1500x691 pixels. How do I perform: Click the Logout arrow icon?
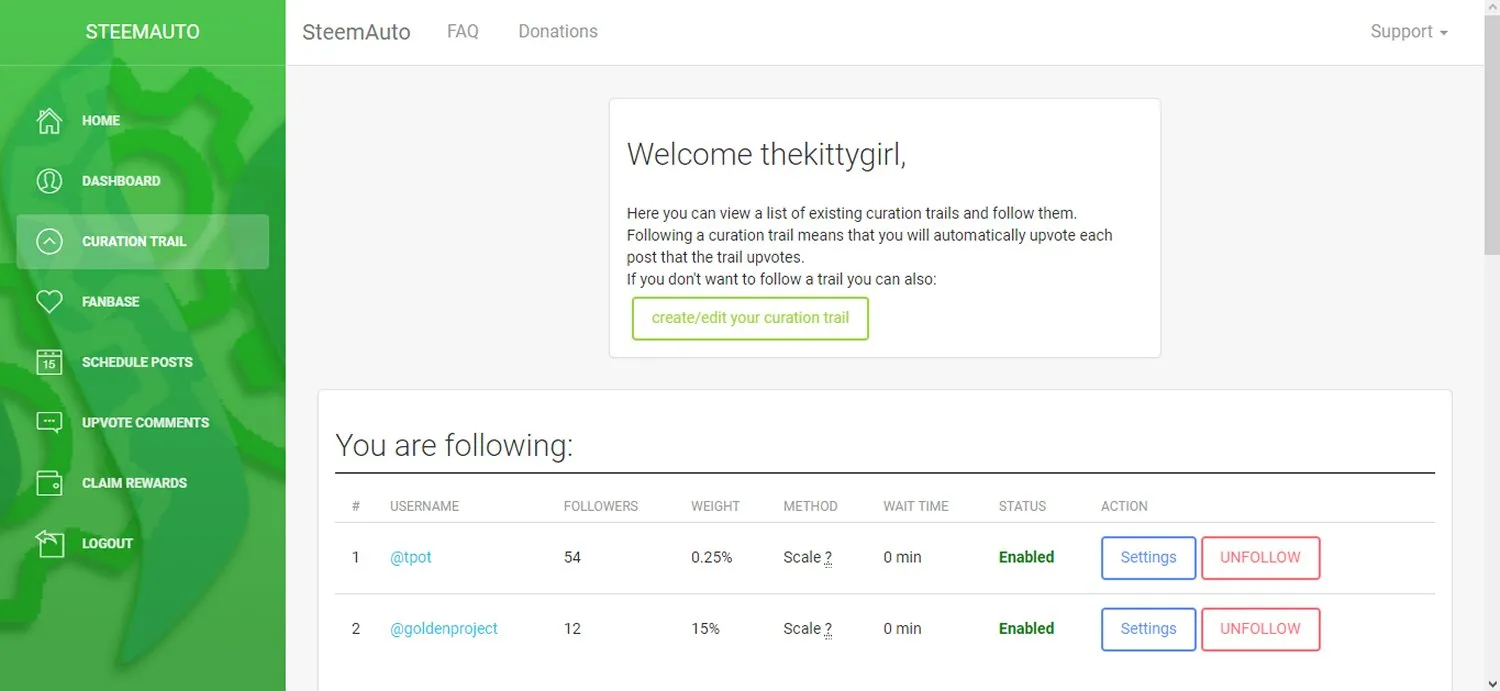coord(48,543)
